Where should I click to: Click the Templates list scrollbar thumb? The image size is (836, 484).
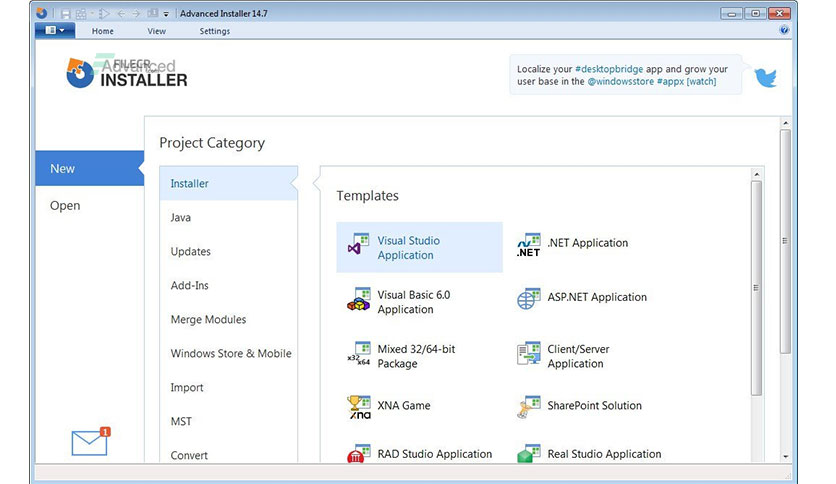pyautogui.click(x=757, y=288)
